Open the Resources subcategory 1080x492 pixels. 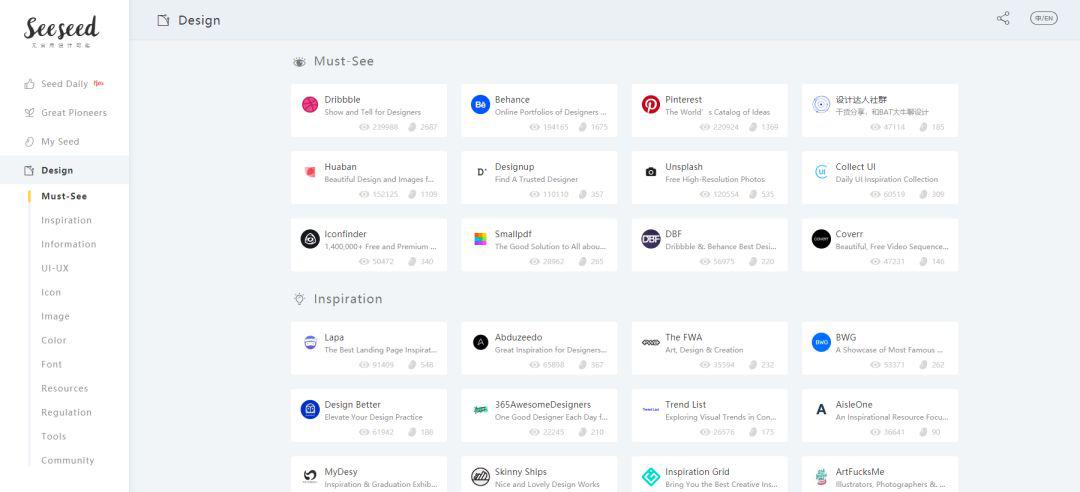65,389
